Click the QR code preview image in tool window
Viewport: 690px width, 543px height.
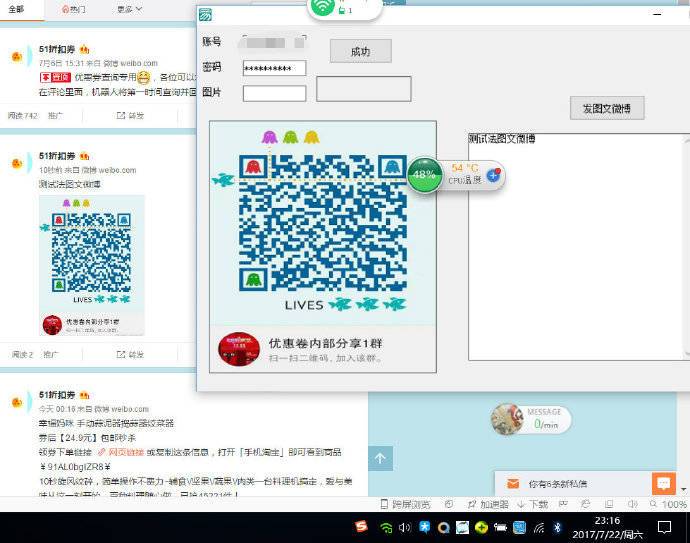[x=323, y=246]
